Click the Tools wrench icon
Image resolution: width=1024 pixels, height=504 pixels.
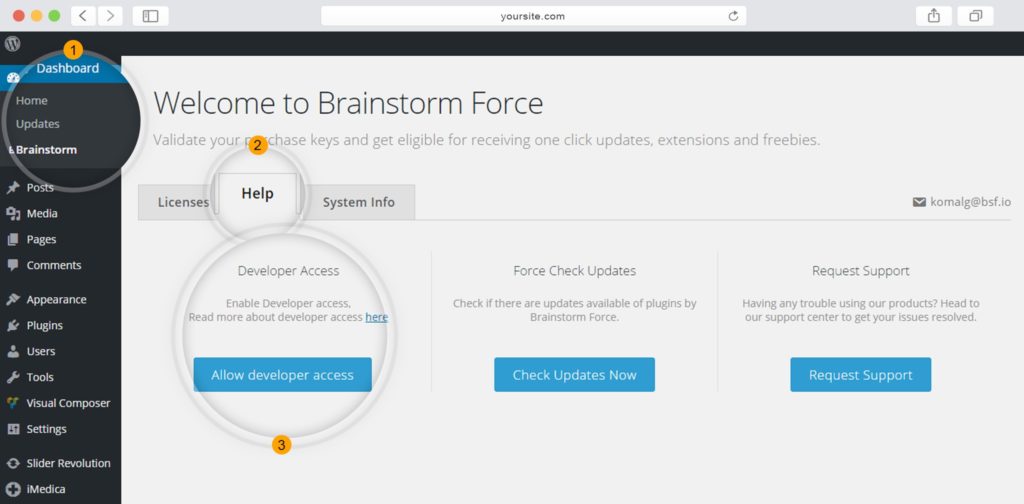point(13,378)
